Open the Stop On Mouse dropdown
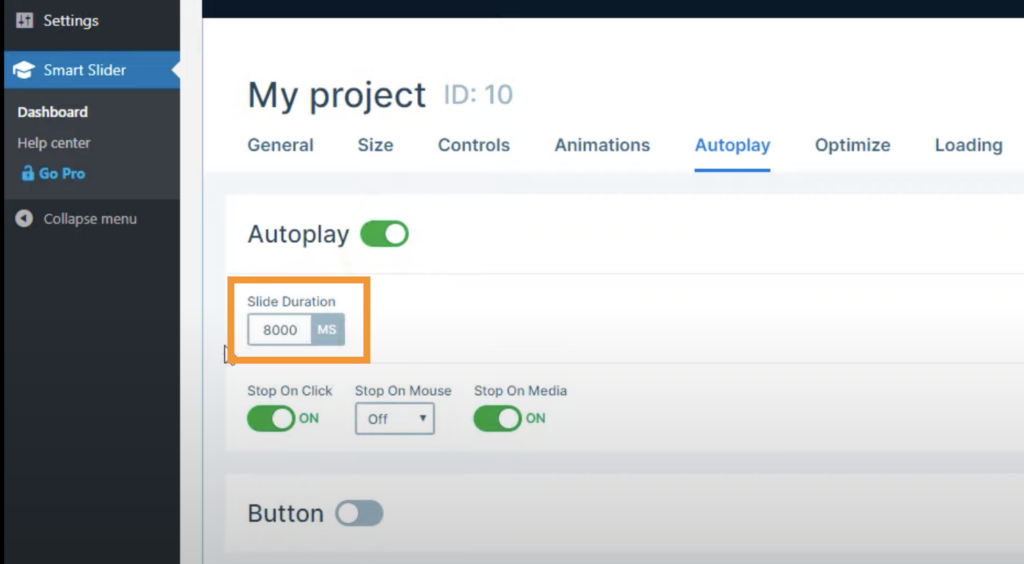The height and width of the screenshot is (564, 1024). [x=394, y=419]
